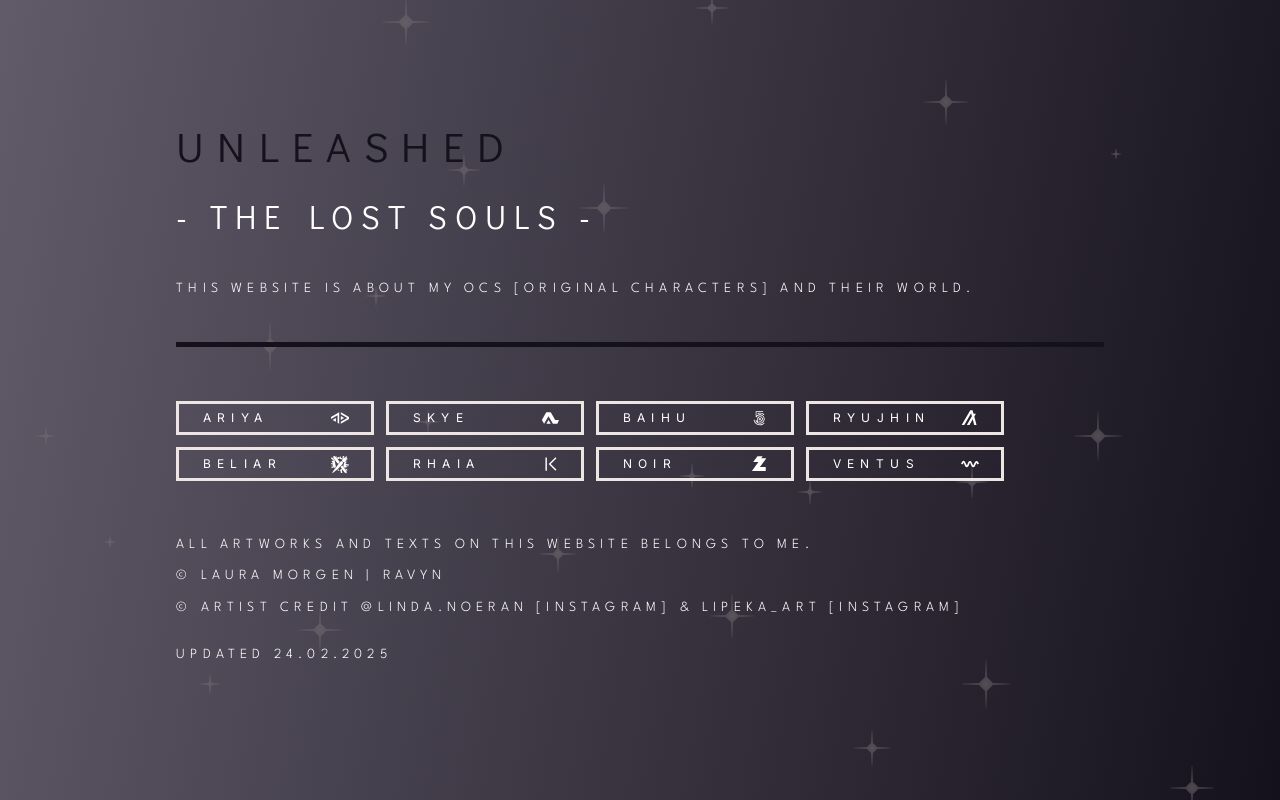The height and width of the screenshot is (800, 1280).
Task: Click the UNLEASHED site title
Action: pyautogui.click(x=343, y=147)
